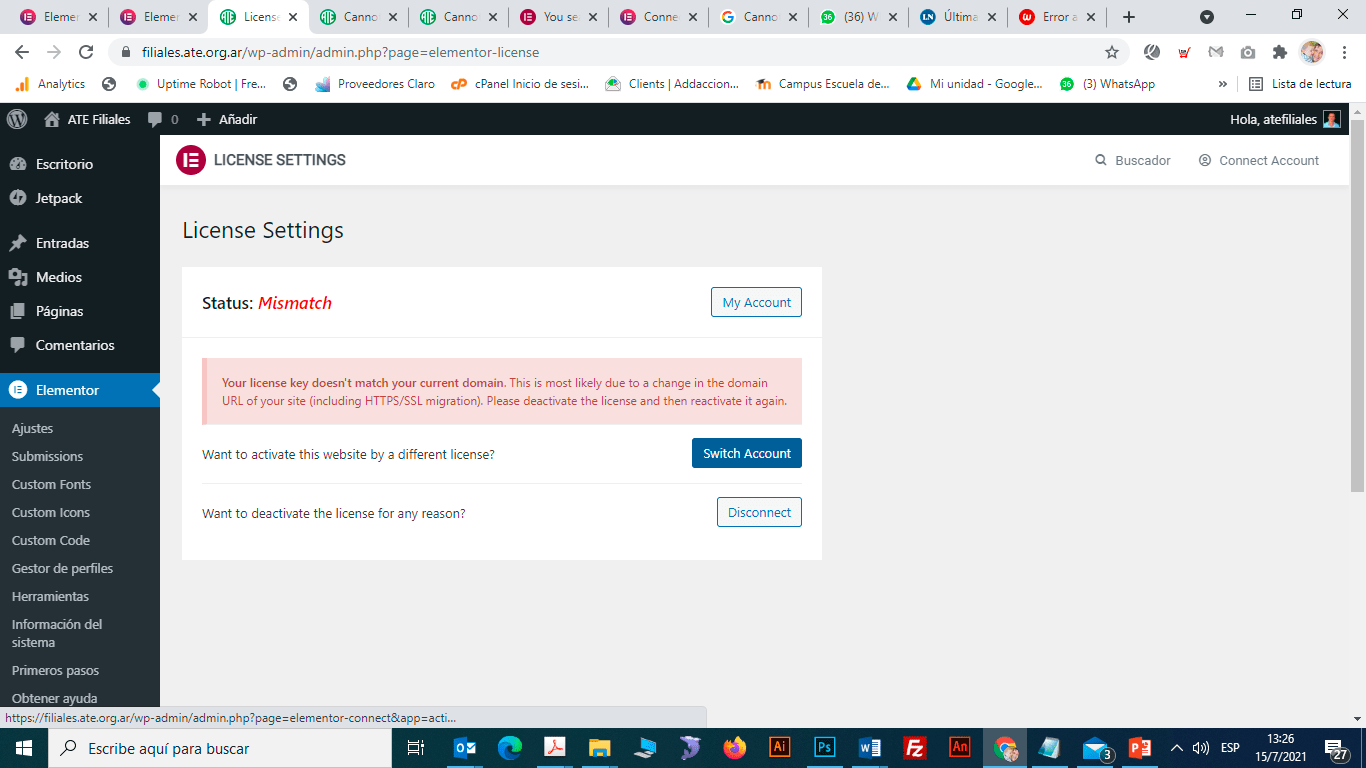Image resolution: width=1366 pixels, height=768 pixels.
Task: Click the My Account button
Action: point(756,302)
